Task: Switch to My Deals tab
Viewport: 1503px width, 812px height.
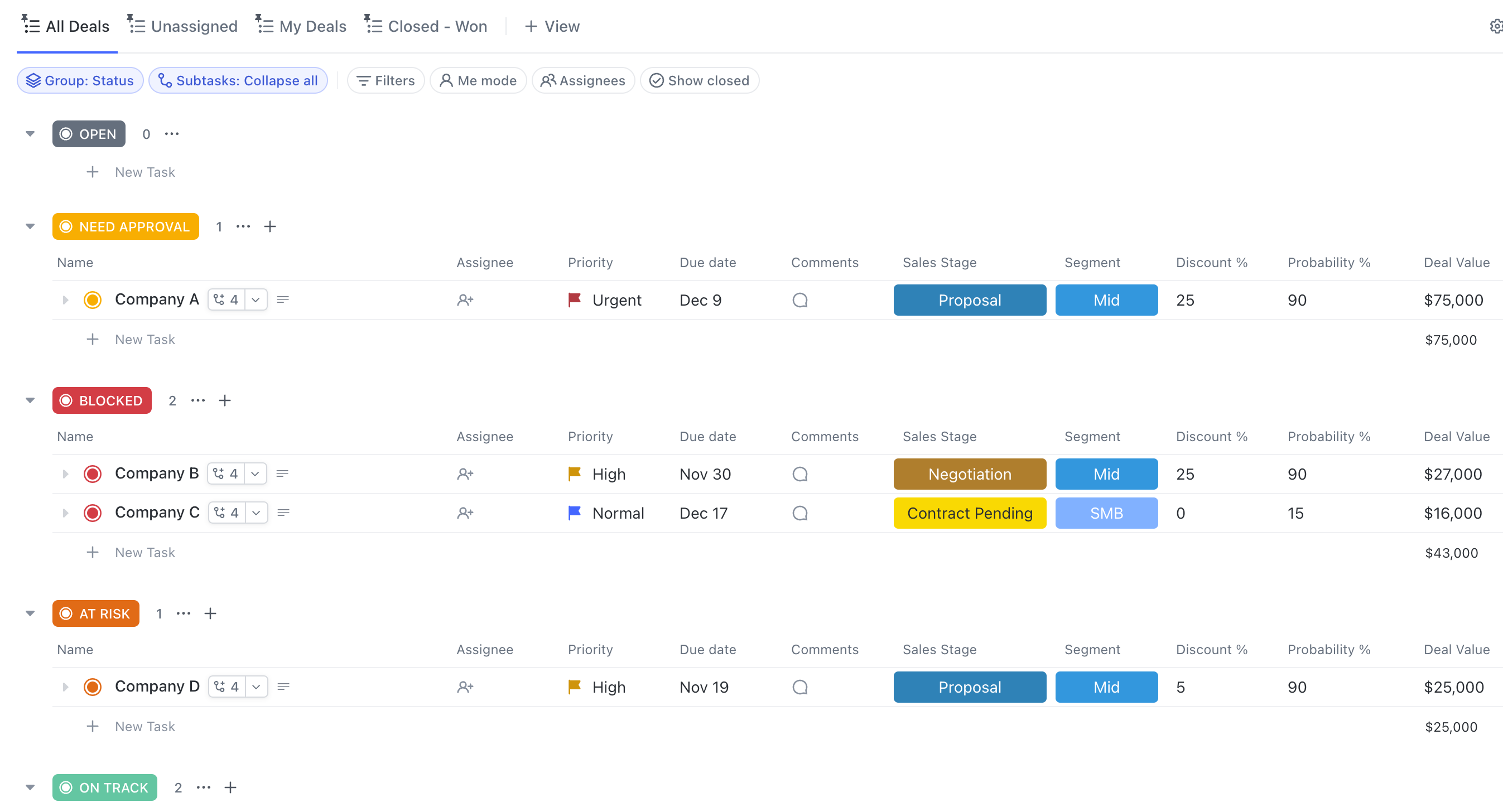Action: click(301, 26)
